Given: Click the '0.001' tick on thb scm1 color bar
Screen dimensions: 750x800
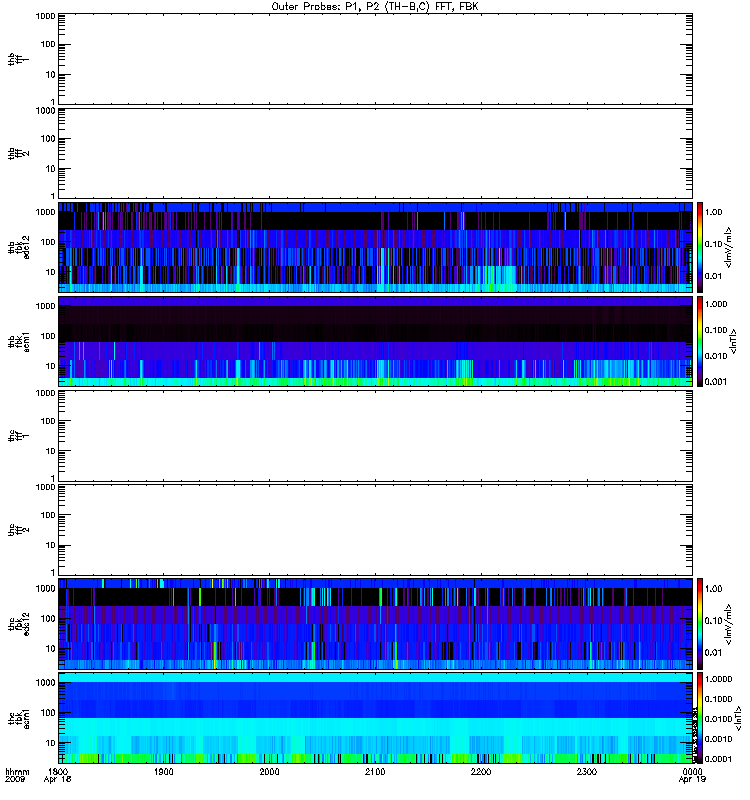Looking at the screenshot, I should point(716,382).
